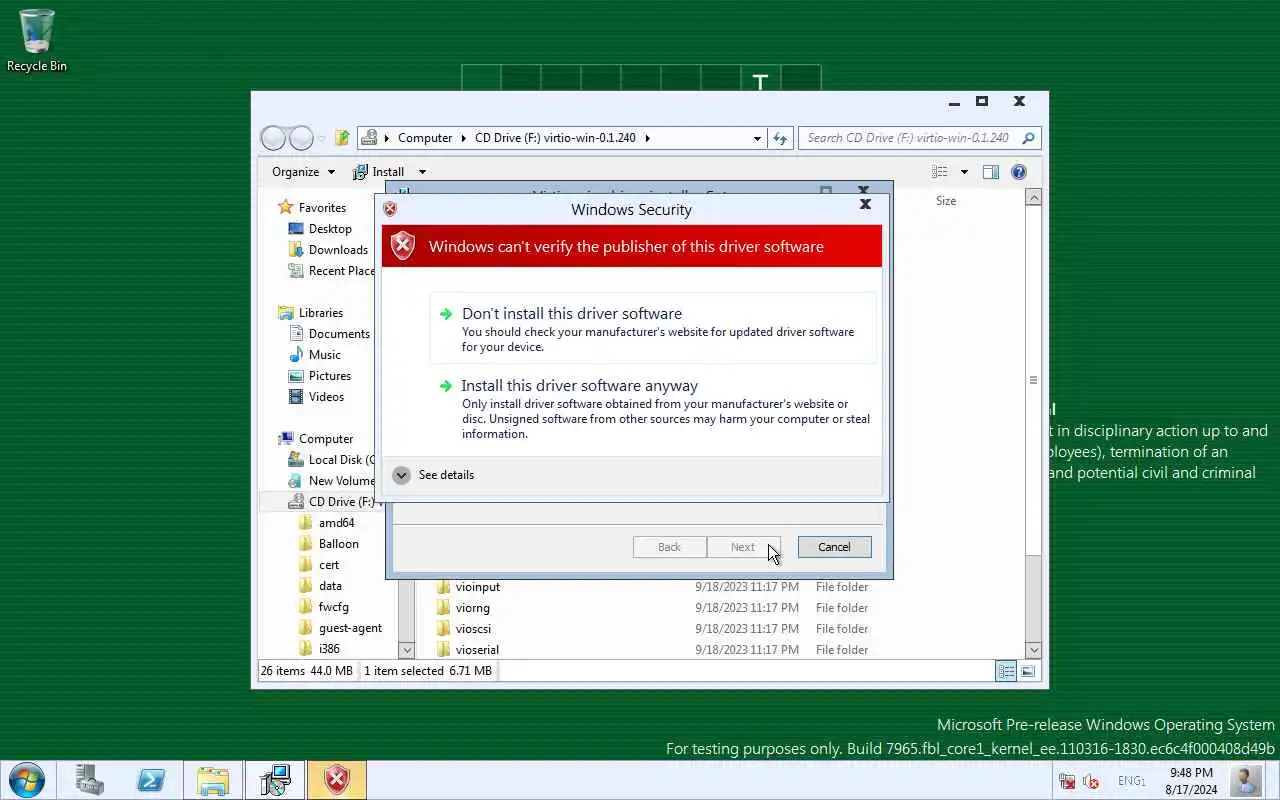The height and width of the screenshot is (800, 1280).
Task: Open data folder in tree
Action: pyautogui.click(x=320, y=586)
